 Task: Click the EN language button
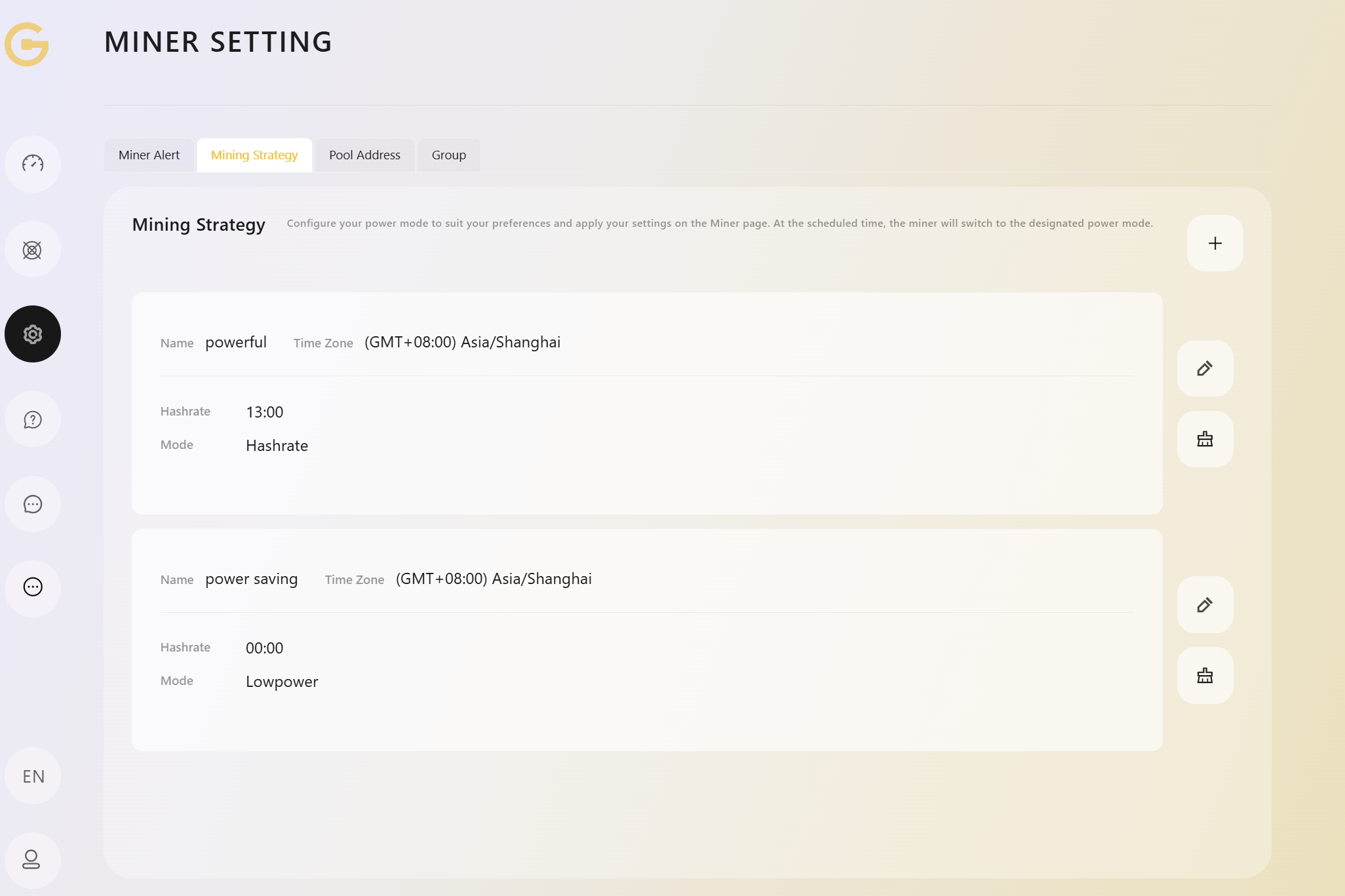click(x=33, y=776)
